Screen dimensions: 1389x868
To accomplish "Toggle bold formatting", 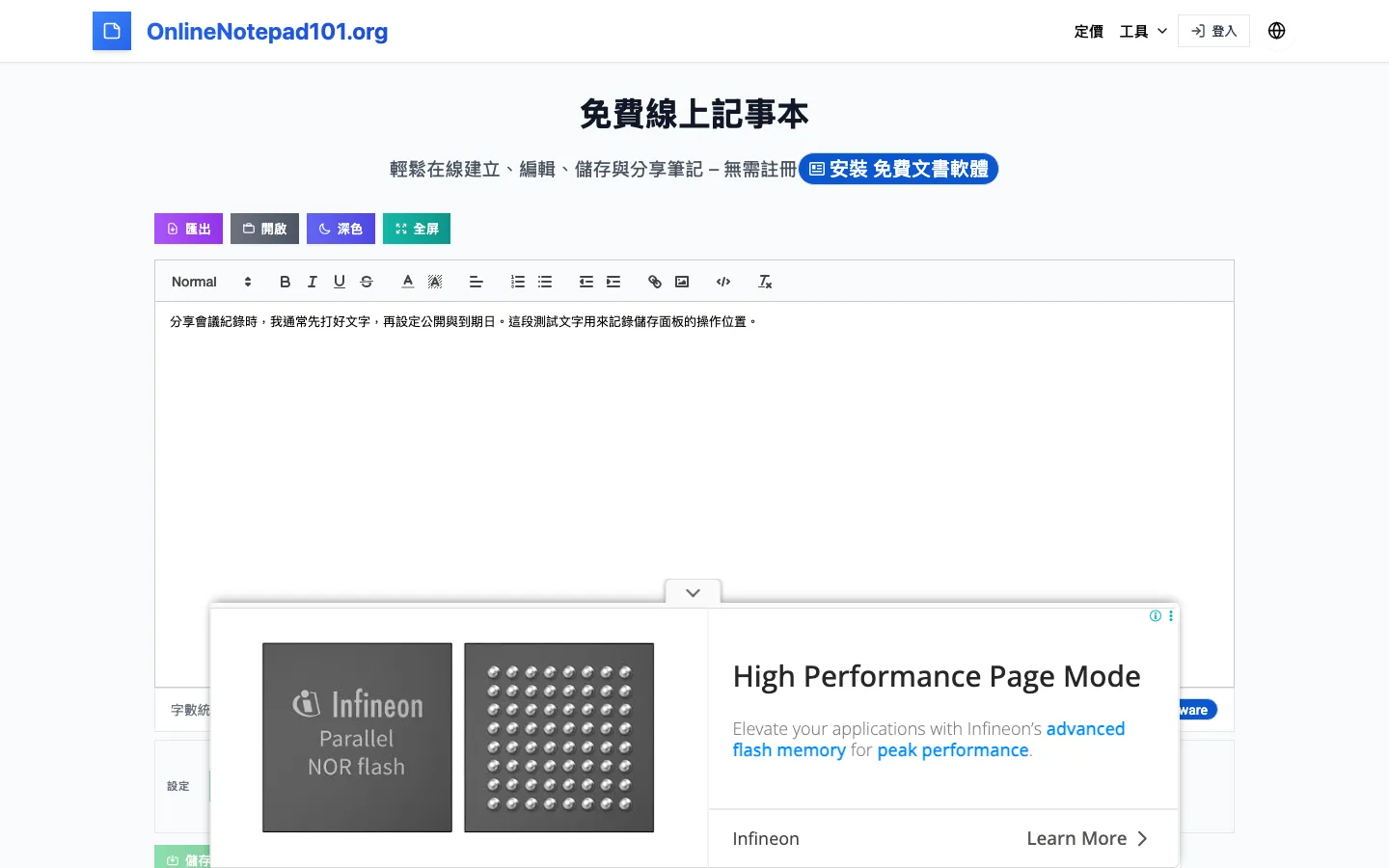I will [x=285, y=282].
